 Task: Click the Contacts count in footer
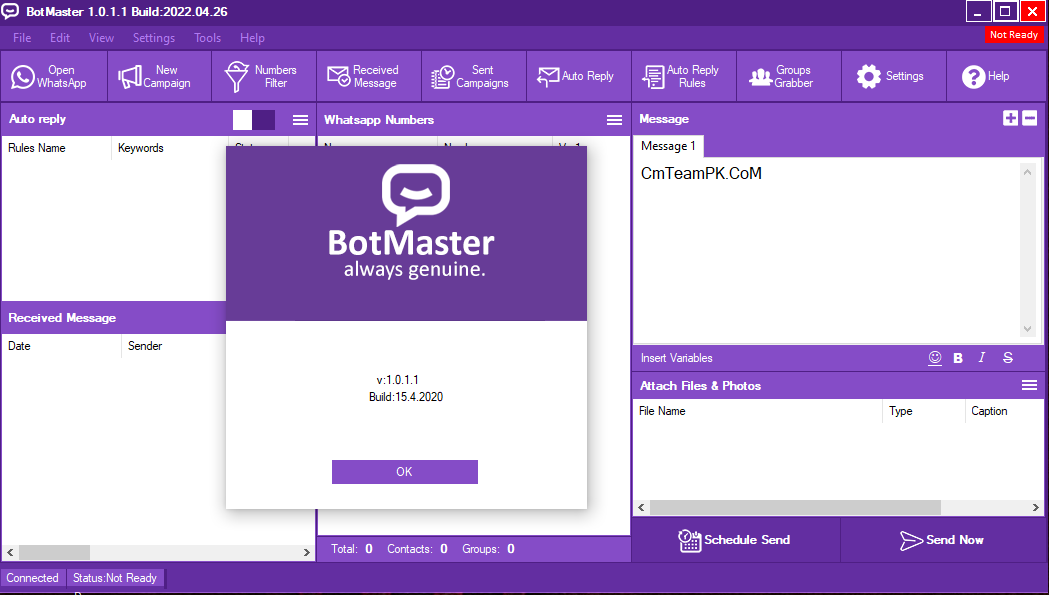pyautogui.click(x=417, y=549)
